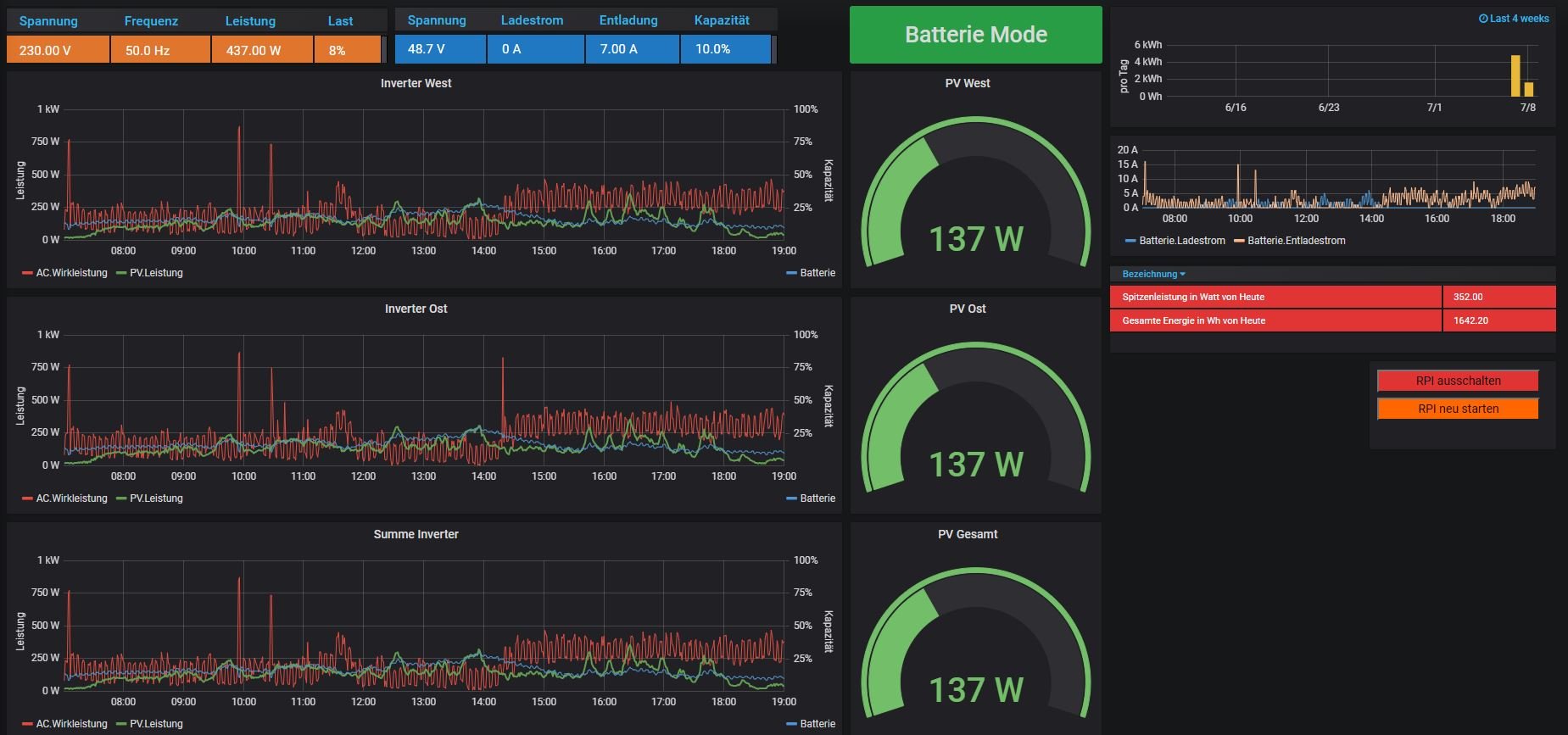Click blue Batterie legend marker in Inverter Ost

click(x=791, y=498)
